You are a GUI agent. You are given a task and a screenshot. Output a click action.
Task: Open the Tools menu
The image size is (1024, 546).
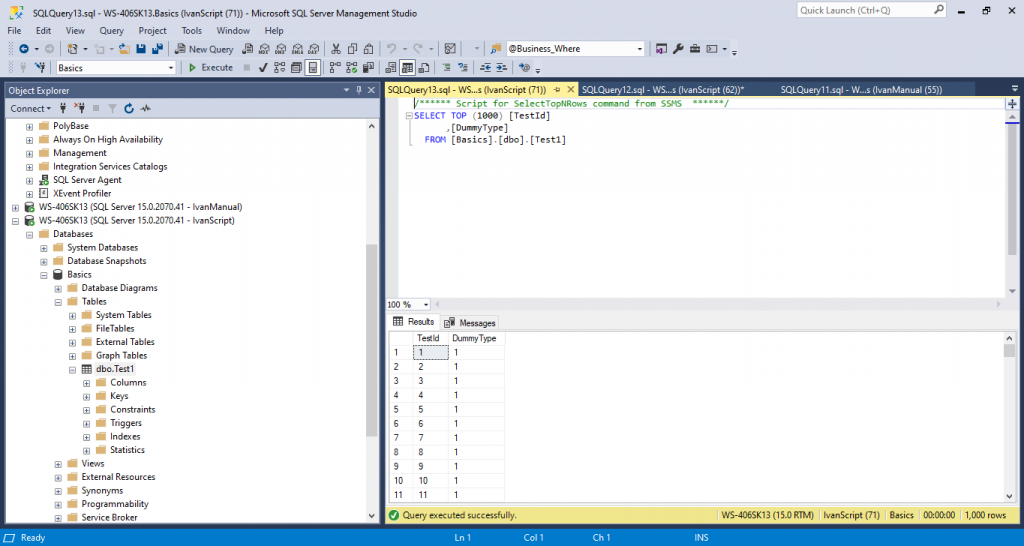coord(191,31)
